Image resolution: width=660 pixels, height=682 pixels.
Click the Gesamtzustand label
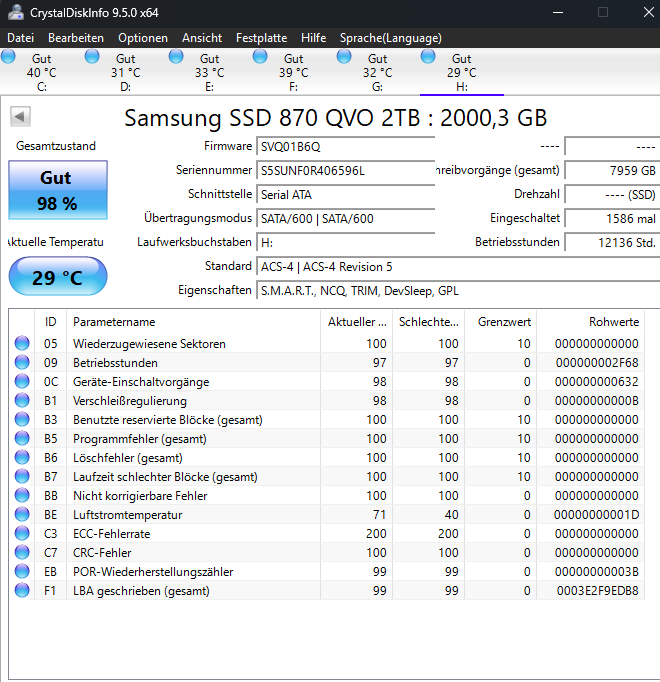(56, 146)
